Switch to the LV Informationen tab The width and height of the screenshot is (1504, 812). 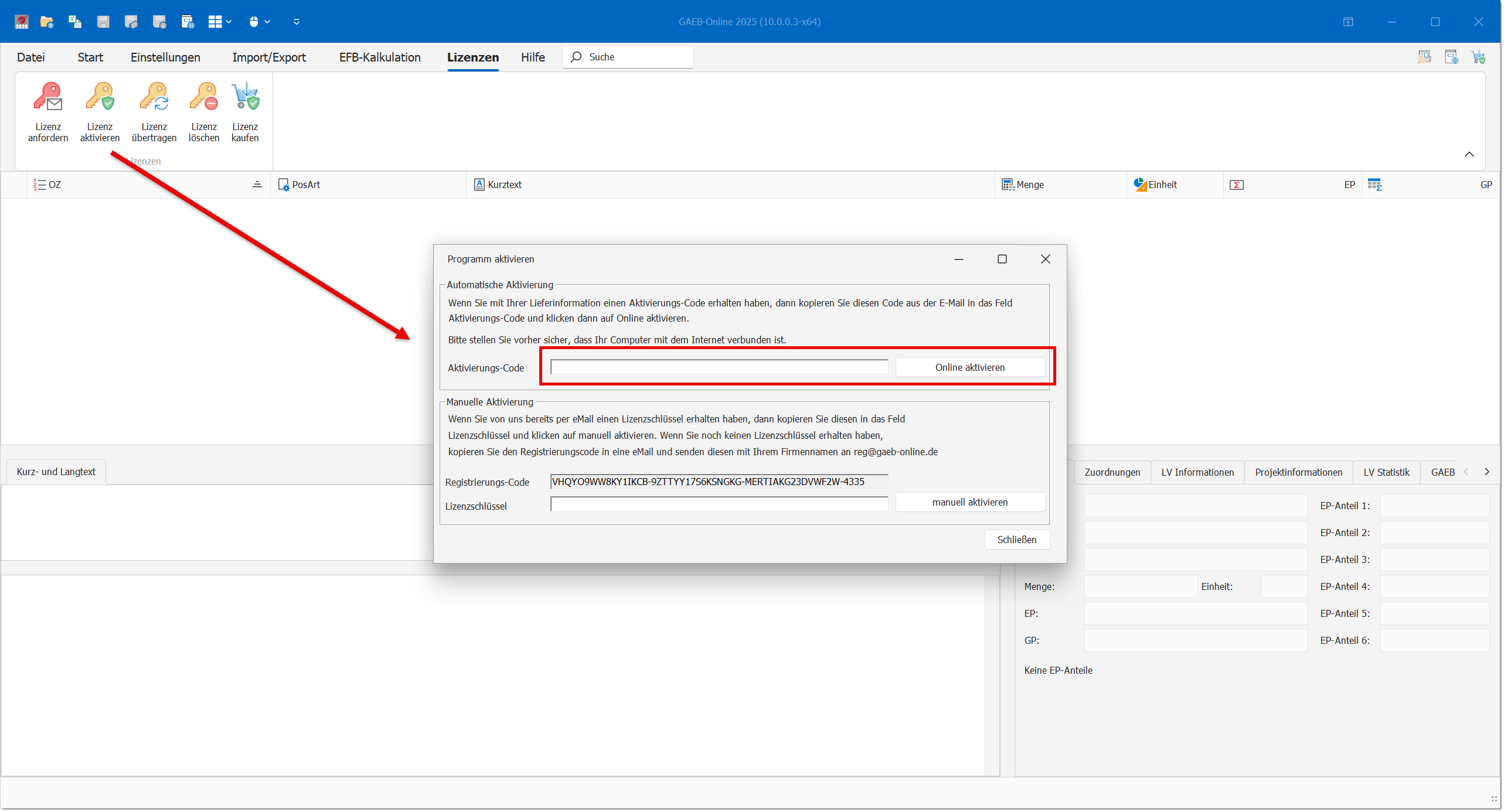click(1197, 472)
